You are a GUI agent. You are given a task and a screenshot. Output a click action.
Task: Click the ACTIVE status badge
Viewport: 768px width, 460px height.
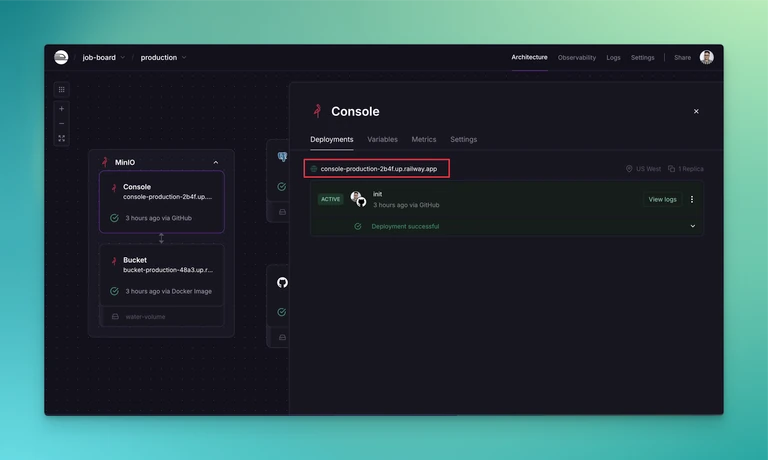tap(331, 199)
